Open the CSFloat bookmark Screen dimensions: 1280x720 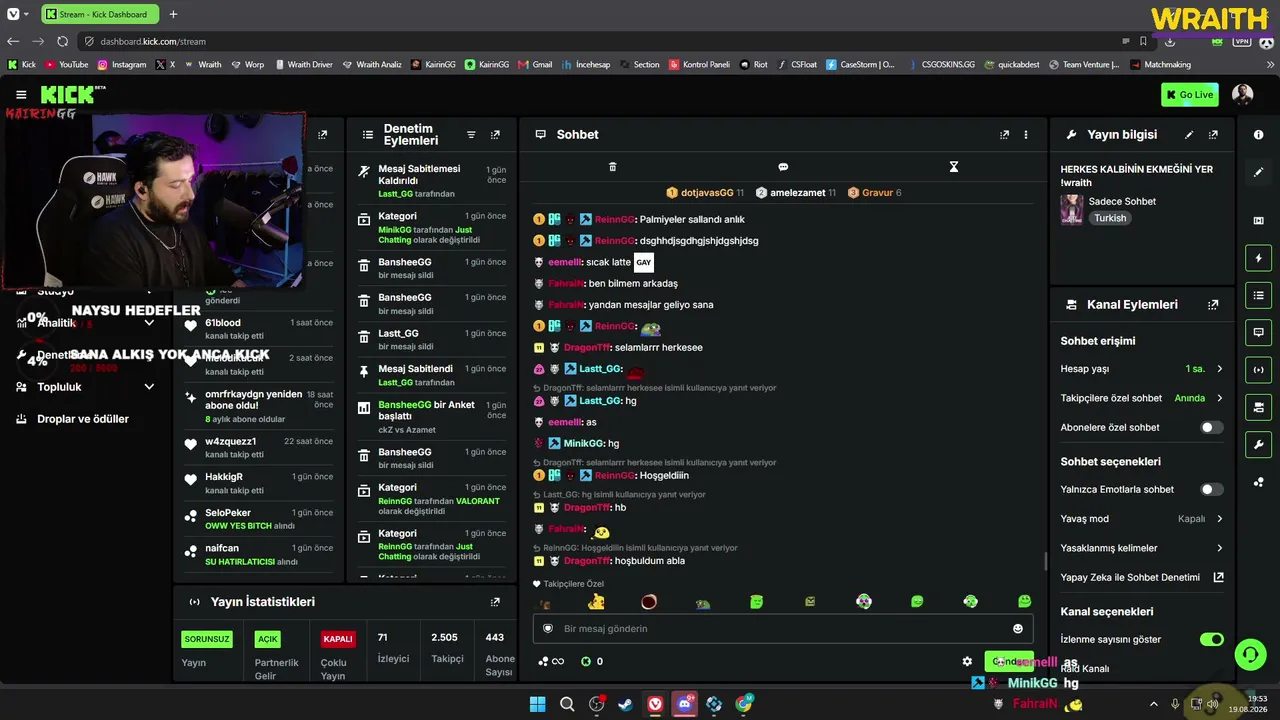point(797,65)
